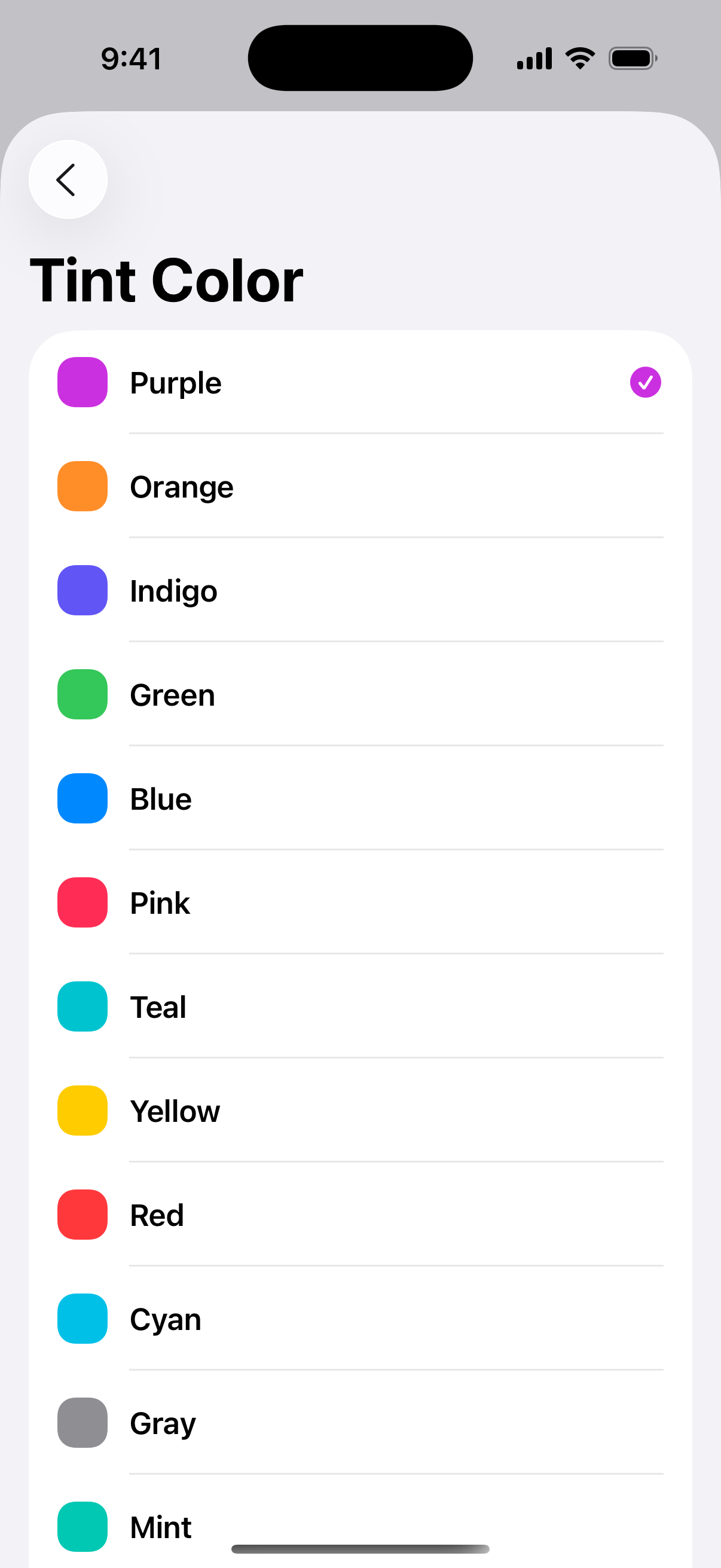The image size is (721, 1568).
Task: Pick the Blue color swatch
Action: [x=82, y=798]
